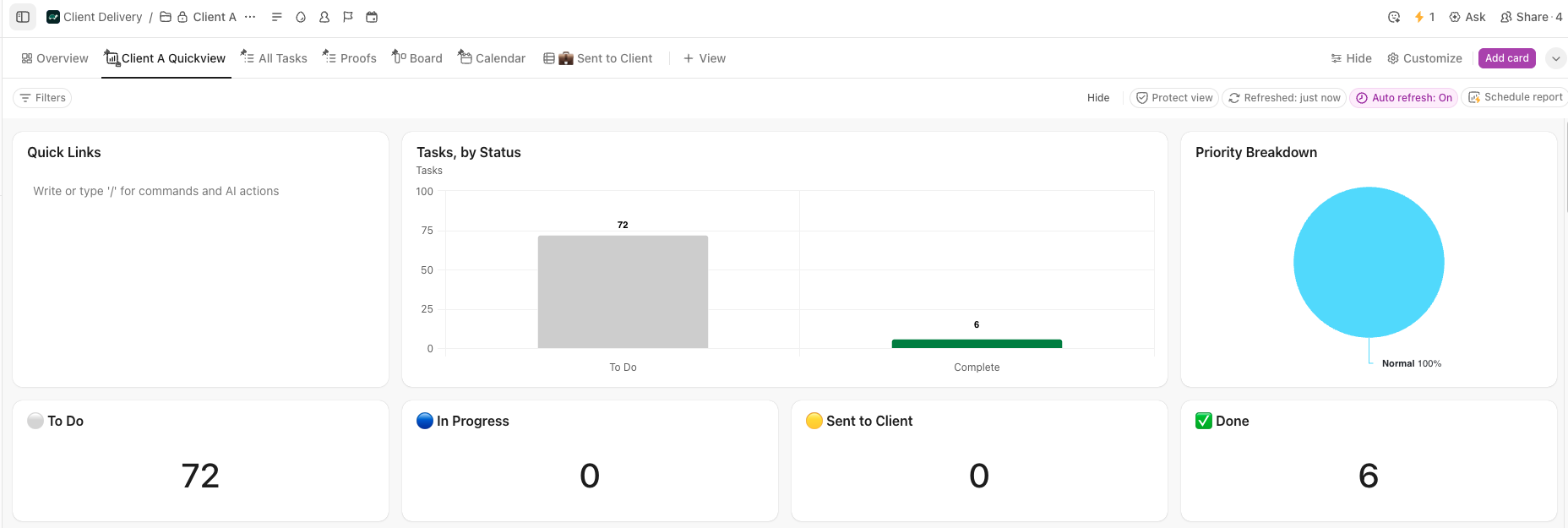Open the Client A ellipsis menu
The height and width of the screenshot is (528, 1568).
point(250,17)
